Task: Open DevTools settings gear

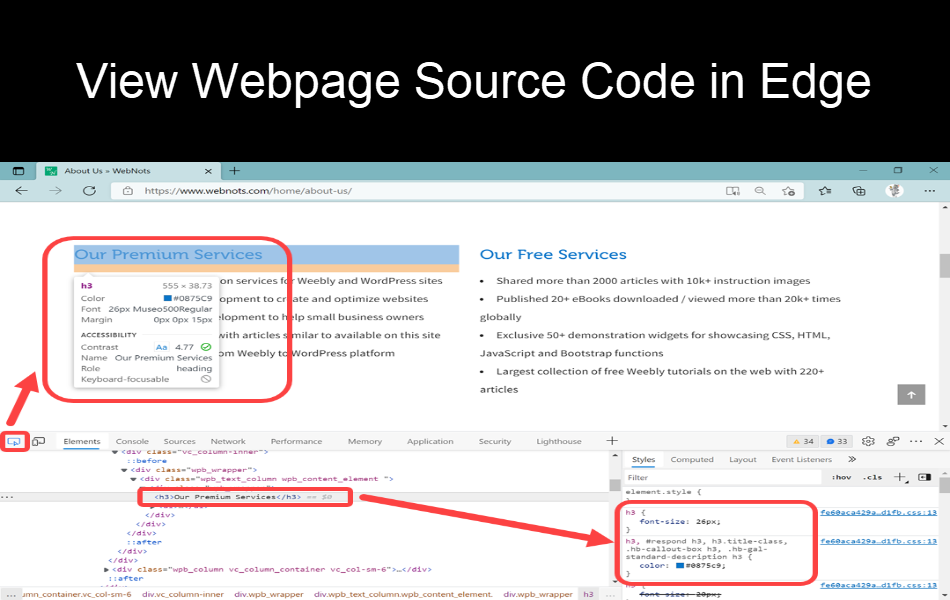Action: point(868,441)
